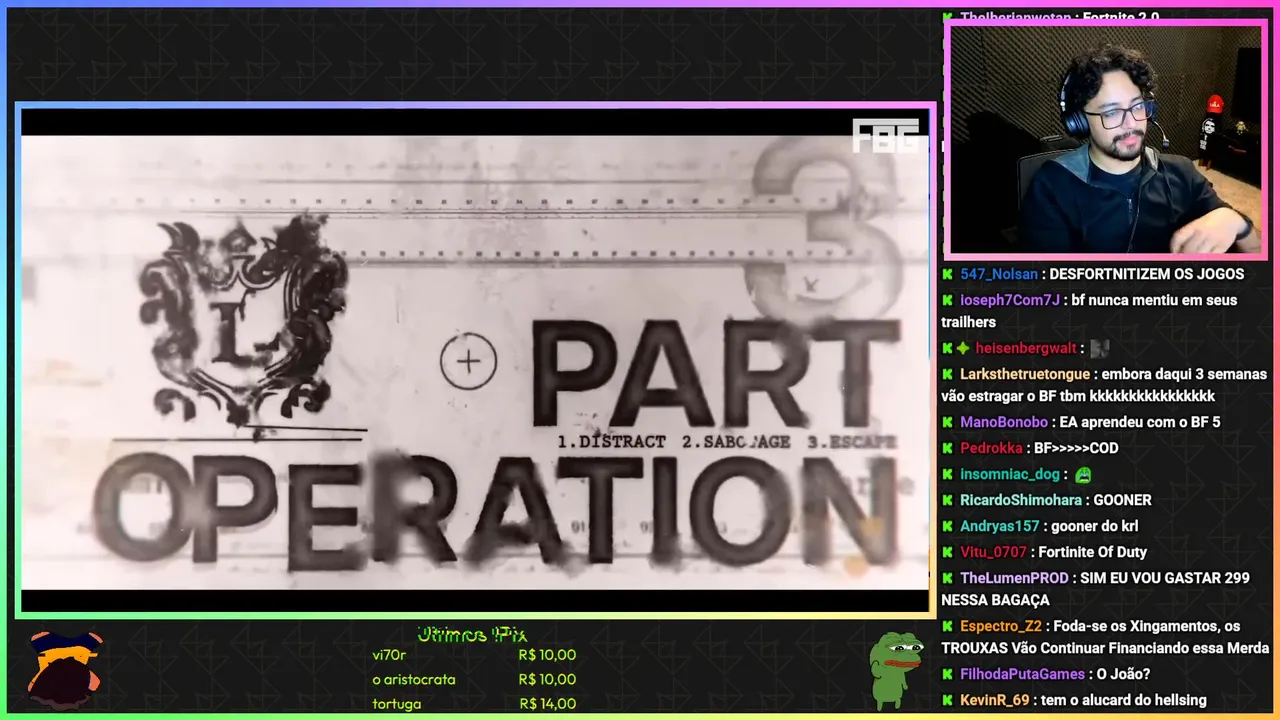Click the Kick badge beside Andryas157
Viewport: 1280px width, 720px height.
[947, 526]
